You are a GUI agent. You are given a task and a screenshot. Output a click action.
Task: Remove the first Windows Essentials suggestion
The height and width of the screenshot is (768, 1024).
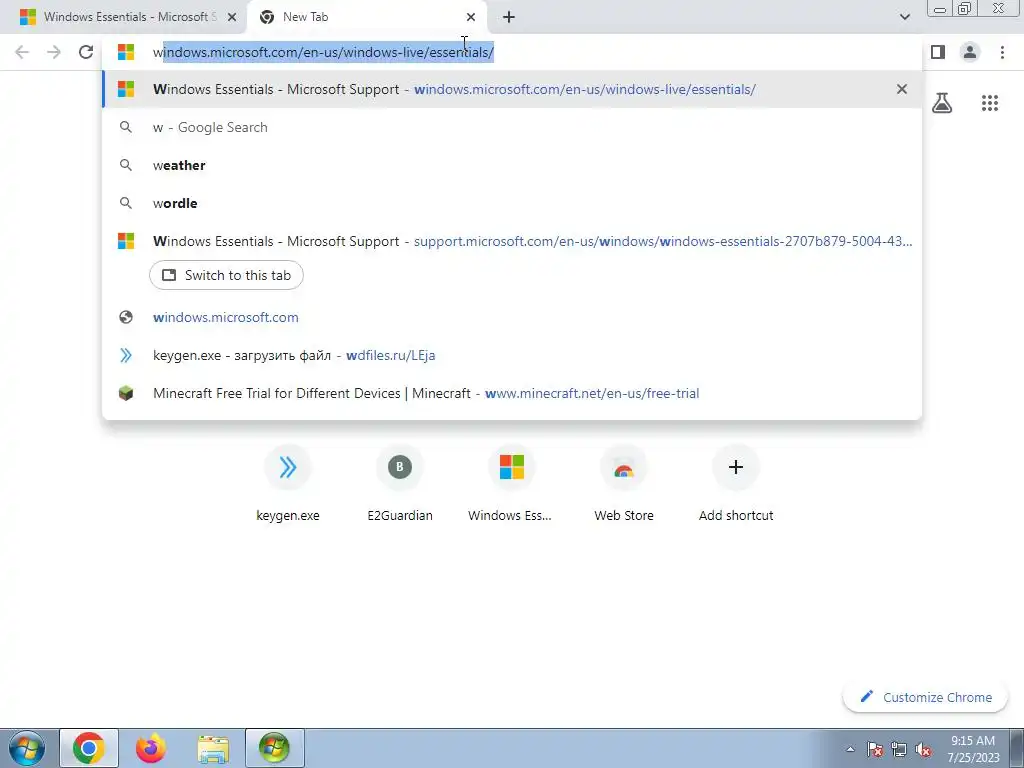tap(902, 89)
